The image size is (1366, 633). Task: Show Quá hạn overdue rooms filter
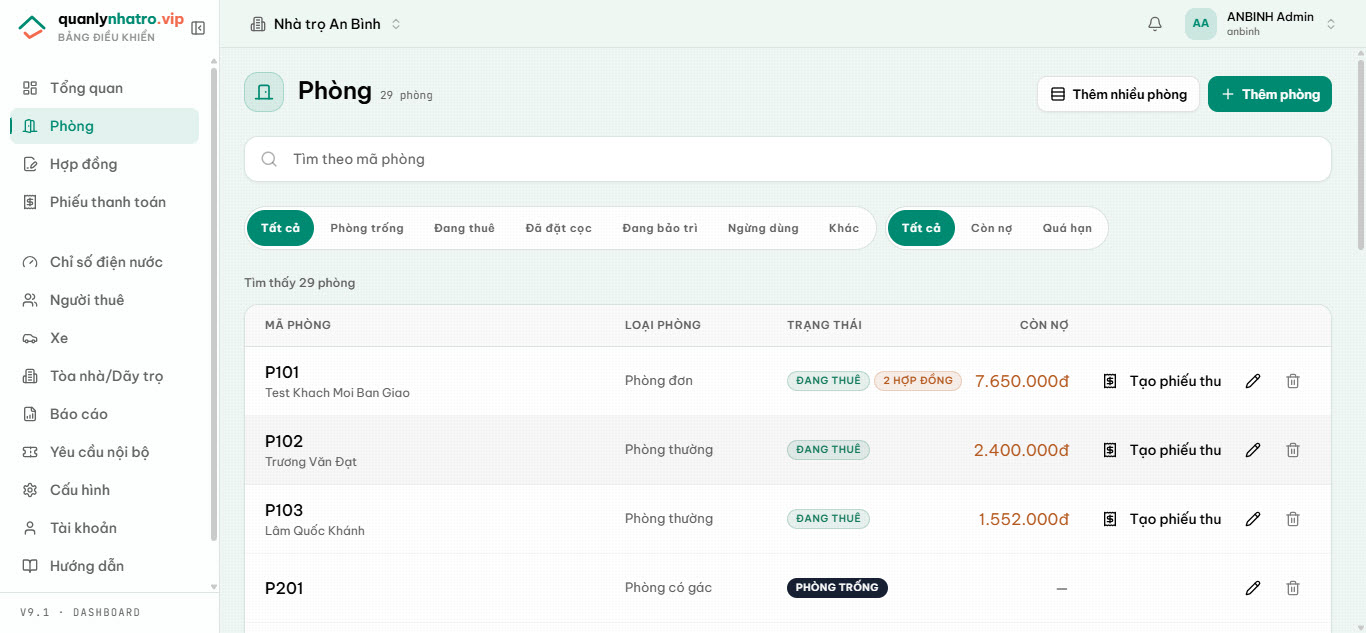[x=1067, y=228]
